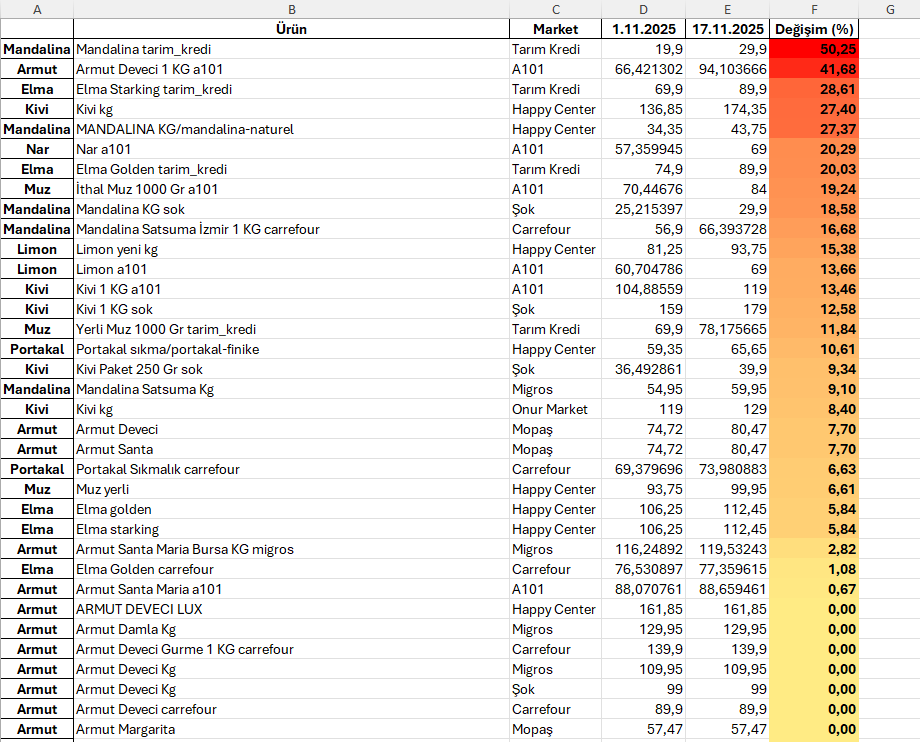This screenshot has height=742, width=920.
Task: Select cell Limon yeni kg
Action: click(292, 249)
